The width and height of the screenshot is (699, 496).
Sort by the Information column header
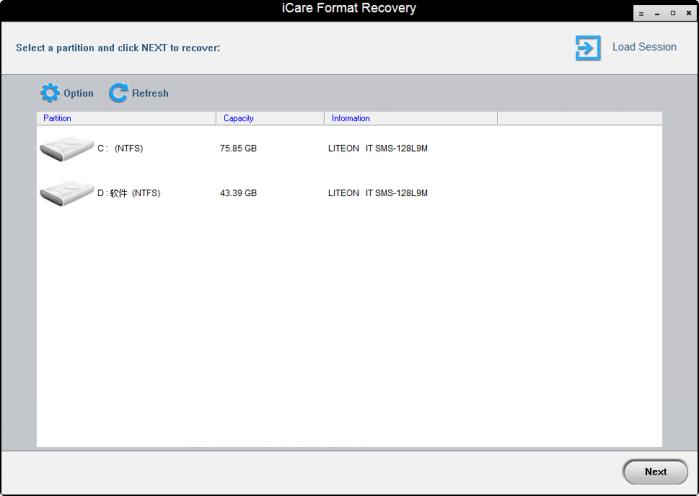coord(411,118)
